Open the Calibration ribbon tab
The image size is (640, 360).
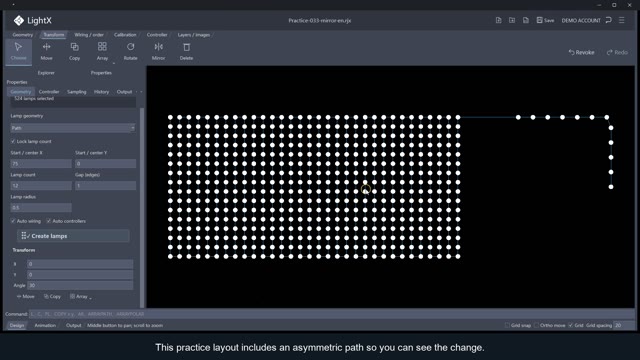click(x=125, y=35)
